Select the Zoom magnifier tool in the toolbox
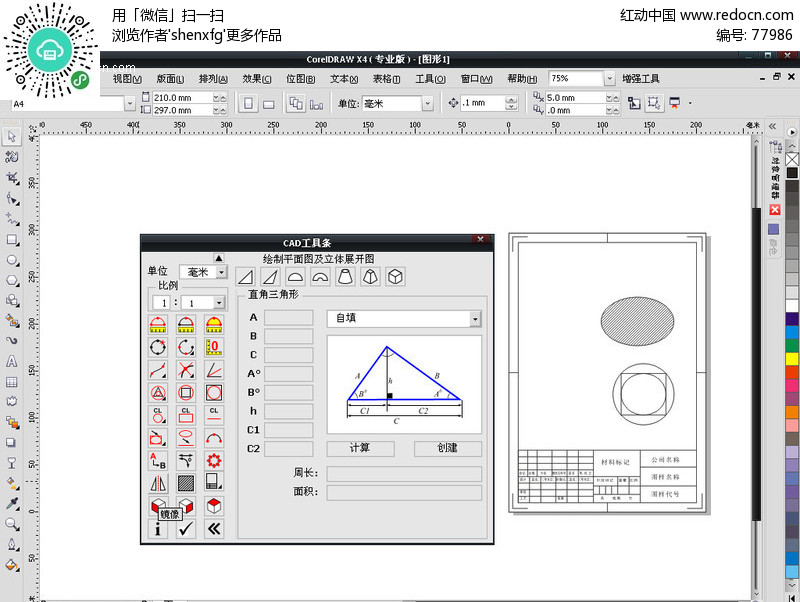800x602 pixels. [x=12, y=524]
